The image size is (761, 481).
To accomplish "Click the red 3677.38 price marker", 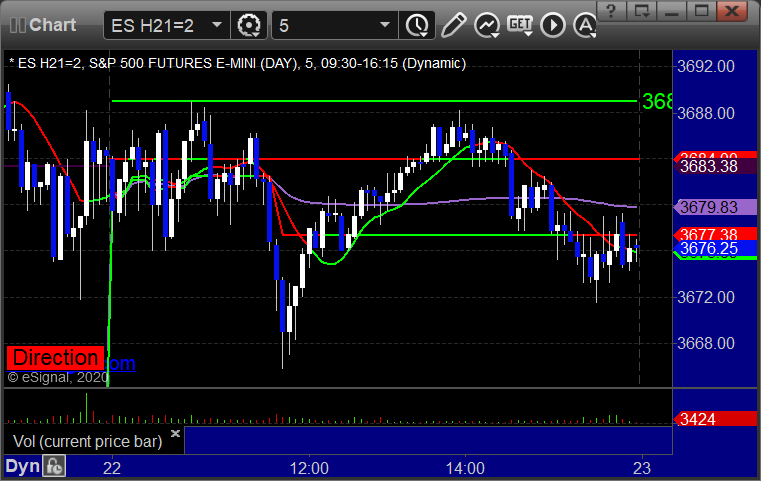I will (x=715, y=234).
